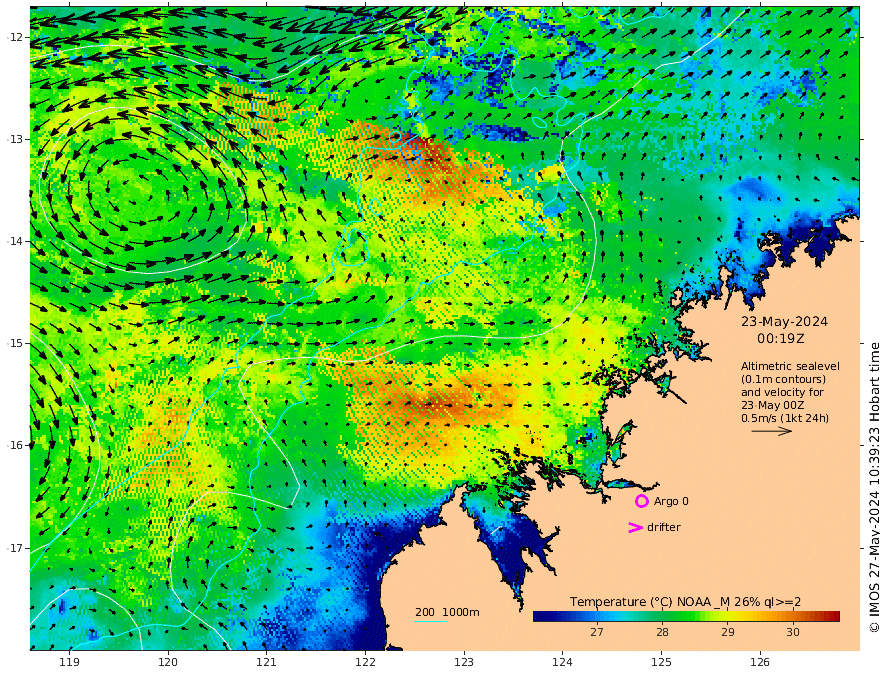This screenshot has height=680, width=880.
Task: Click the 30 tick on temperature scale
Action: click(792, 632)
